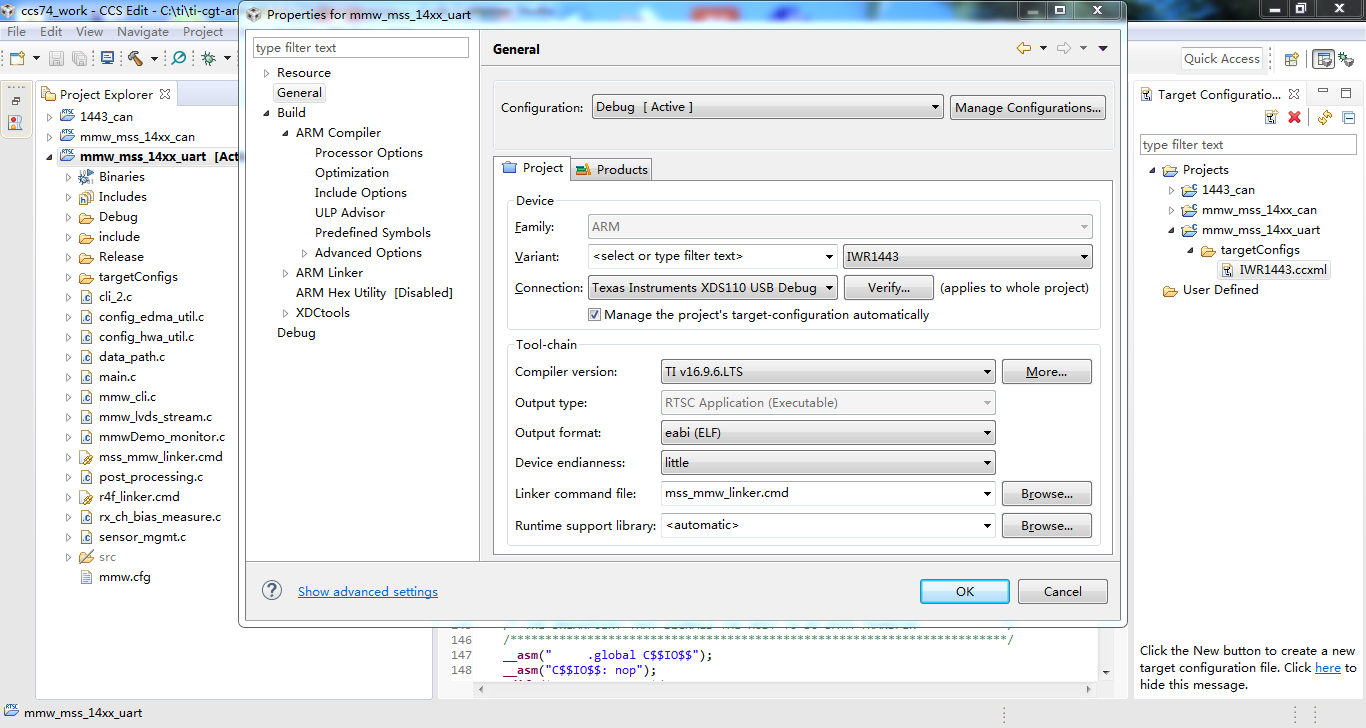1366x728 pixels.
Task: Open the File menu
Action: point(17,31)
